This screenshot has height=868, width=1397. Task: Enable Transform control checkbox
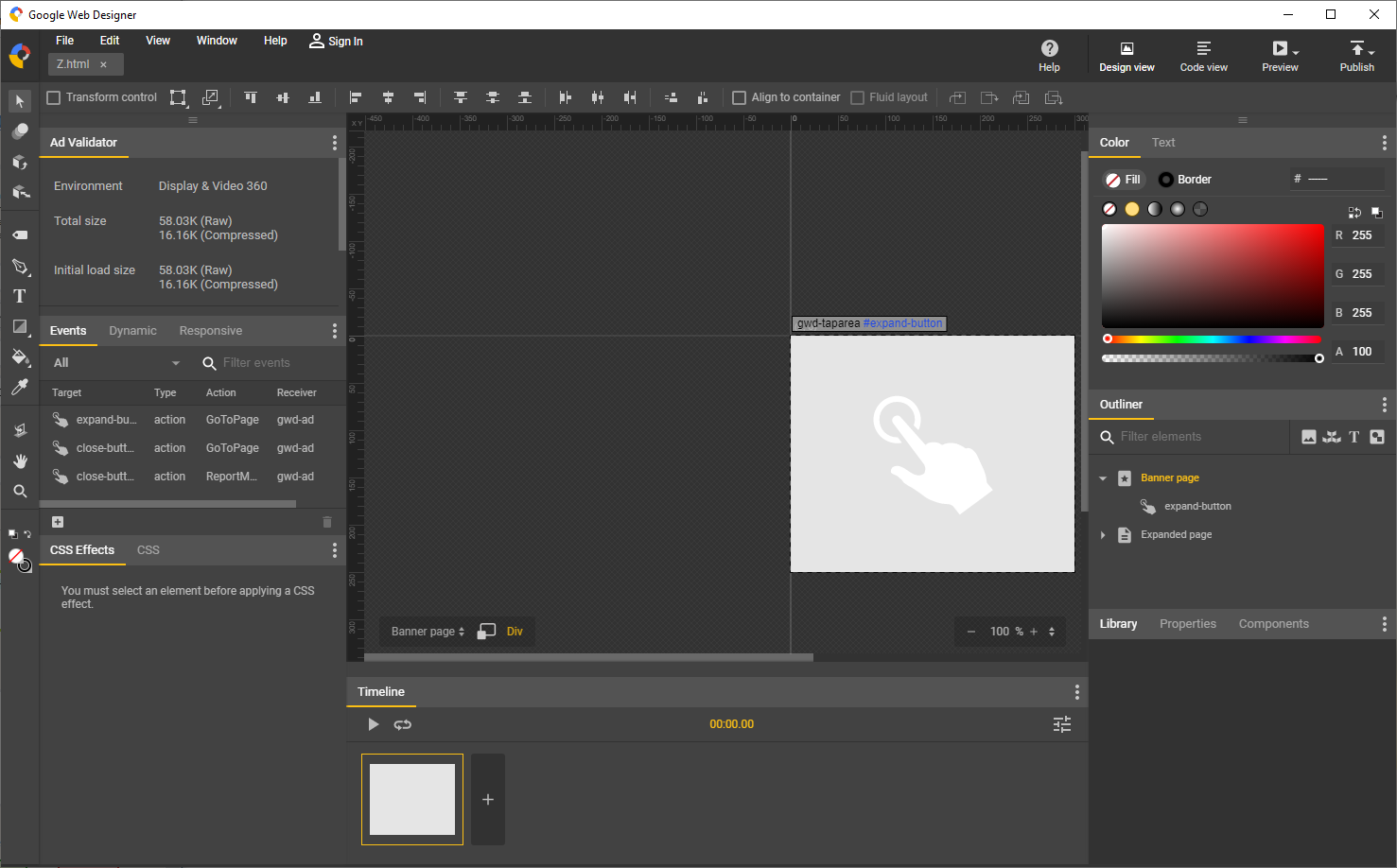pos(54,97)
